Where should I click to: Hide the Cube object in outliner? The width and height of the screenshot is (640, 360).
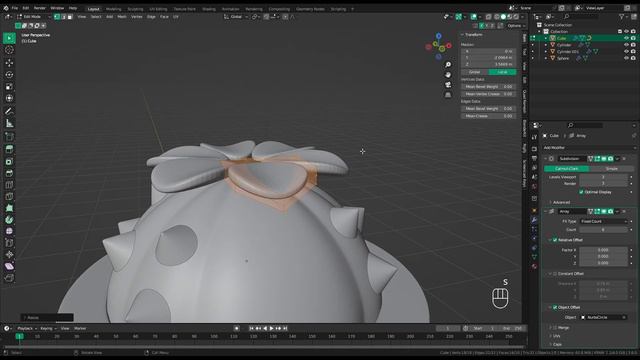point(626,38)
